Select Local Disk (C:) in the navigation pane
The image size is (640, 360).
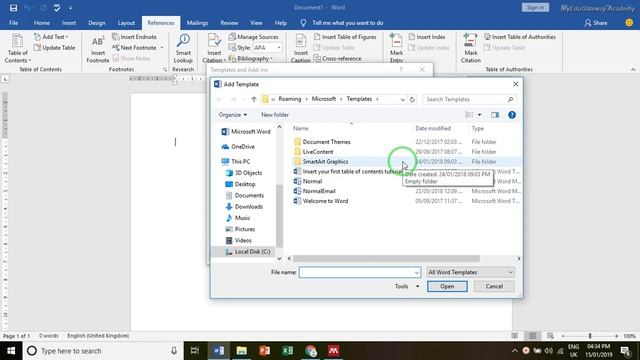pyautogui.click(x=252, y=252)
